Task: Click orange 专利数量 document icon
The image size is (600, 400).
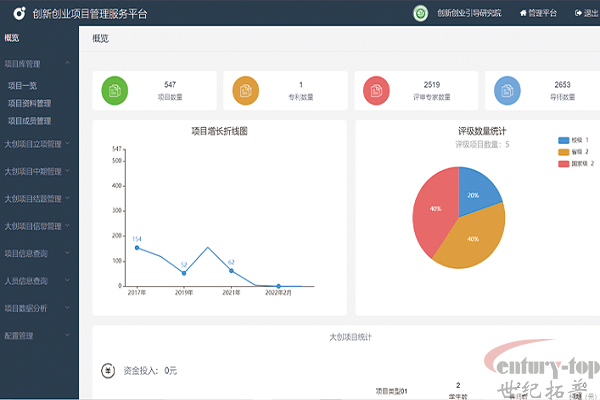Action: (246, 91)
